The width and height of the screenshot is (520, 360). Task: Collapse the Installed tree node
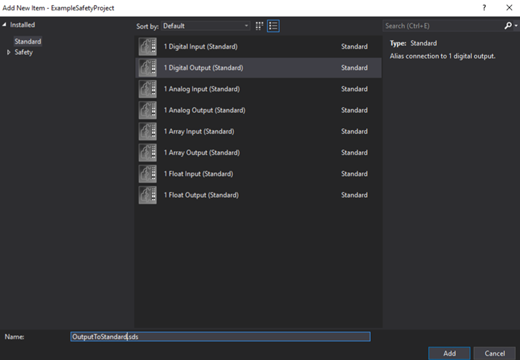point(4,25)
